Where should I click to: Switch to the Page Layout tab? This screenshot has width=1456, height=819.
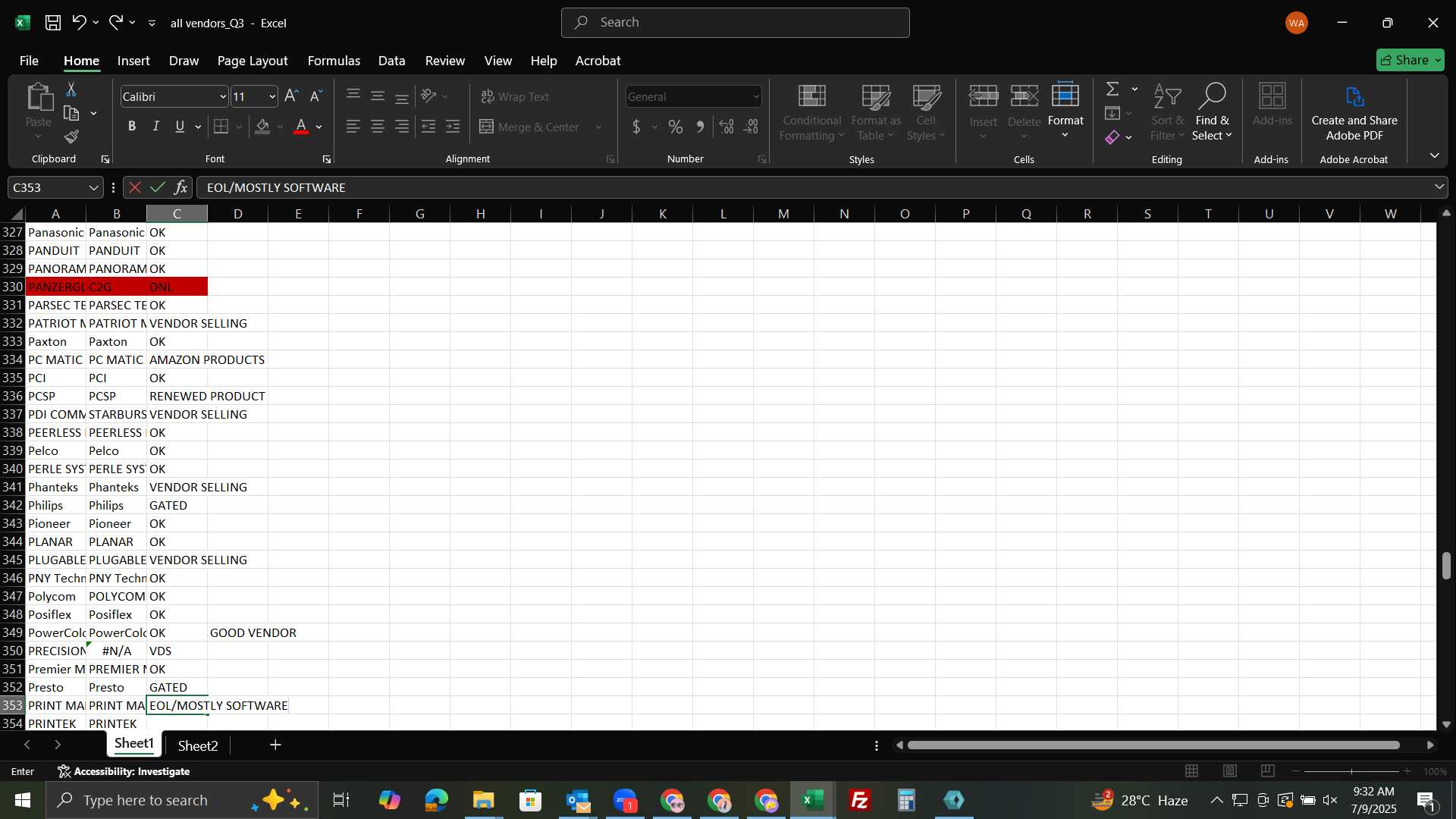click(253, 61)
